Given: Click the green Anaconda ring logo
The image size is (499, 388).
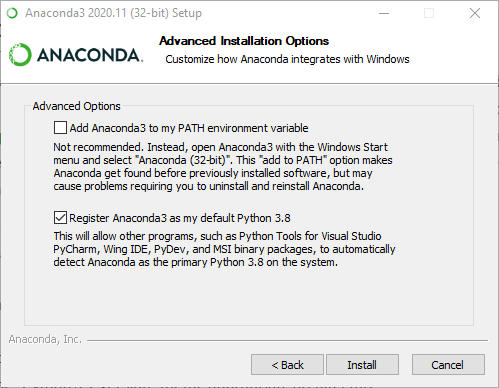Looking at the screenshot, I should tap(20, 55).
